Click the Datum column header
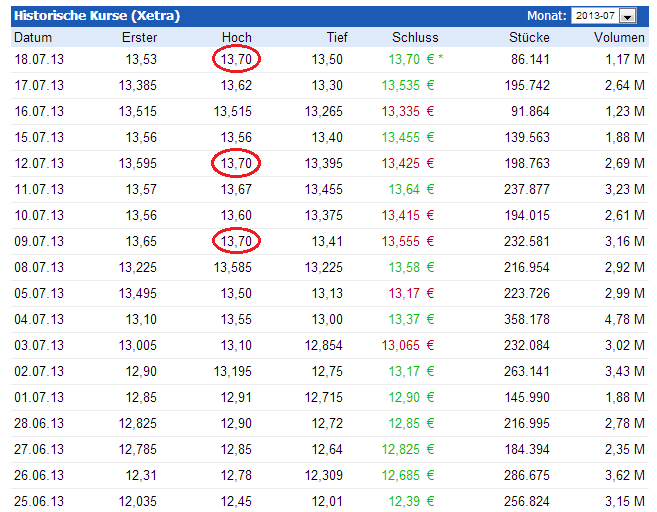The image size is (657, 512). (x=33, y=38)
